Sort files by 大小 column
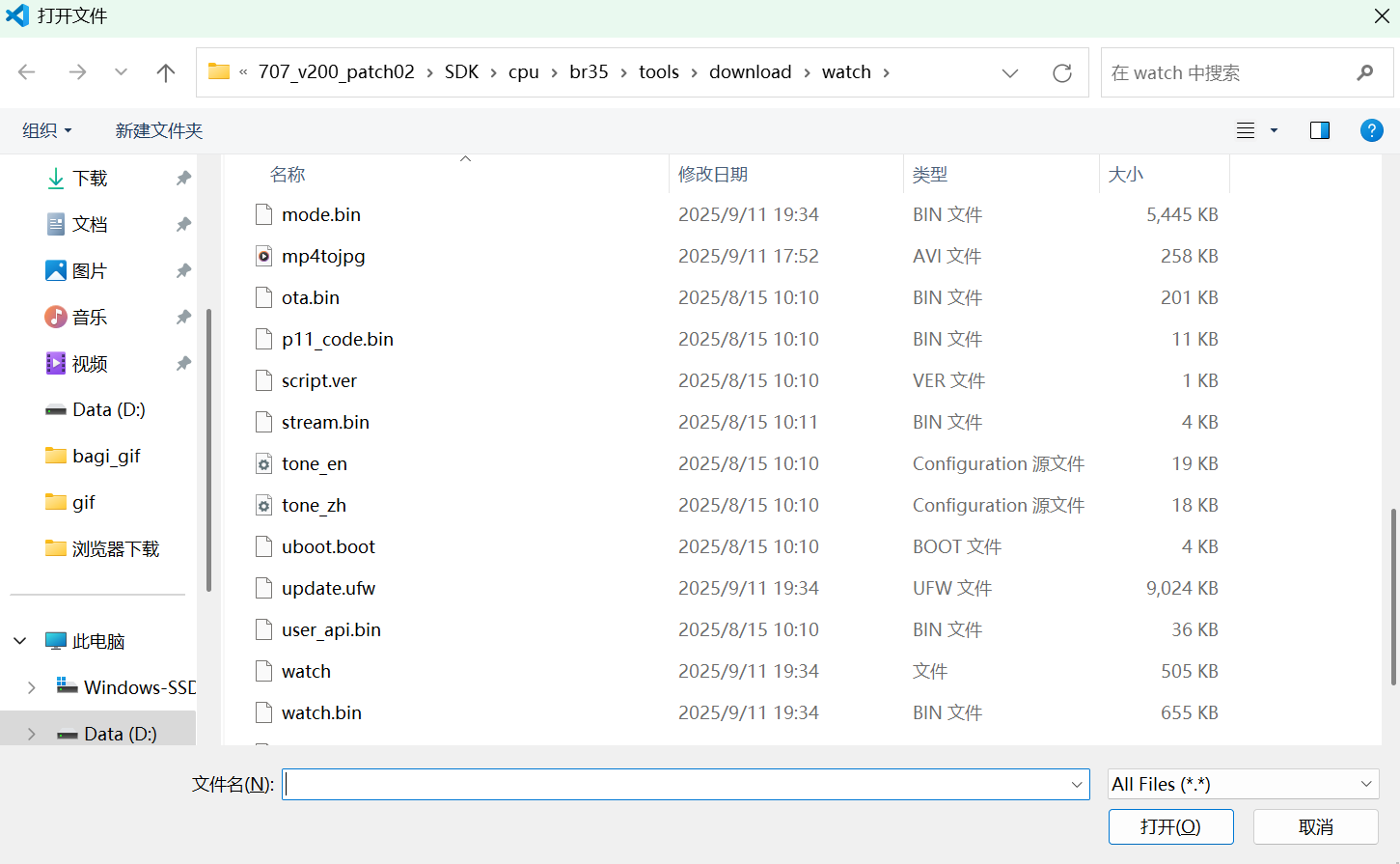 [x=1126, y=175]
